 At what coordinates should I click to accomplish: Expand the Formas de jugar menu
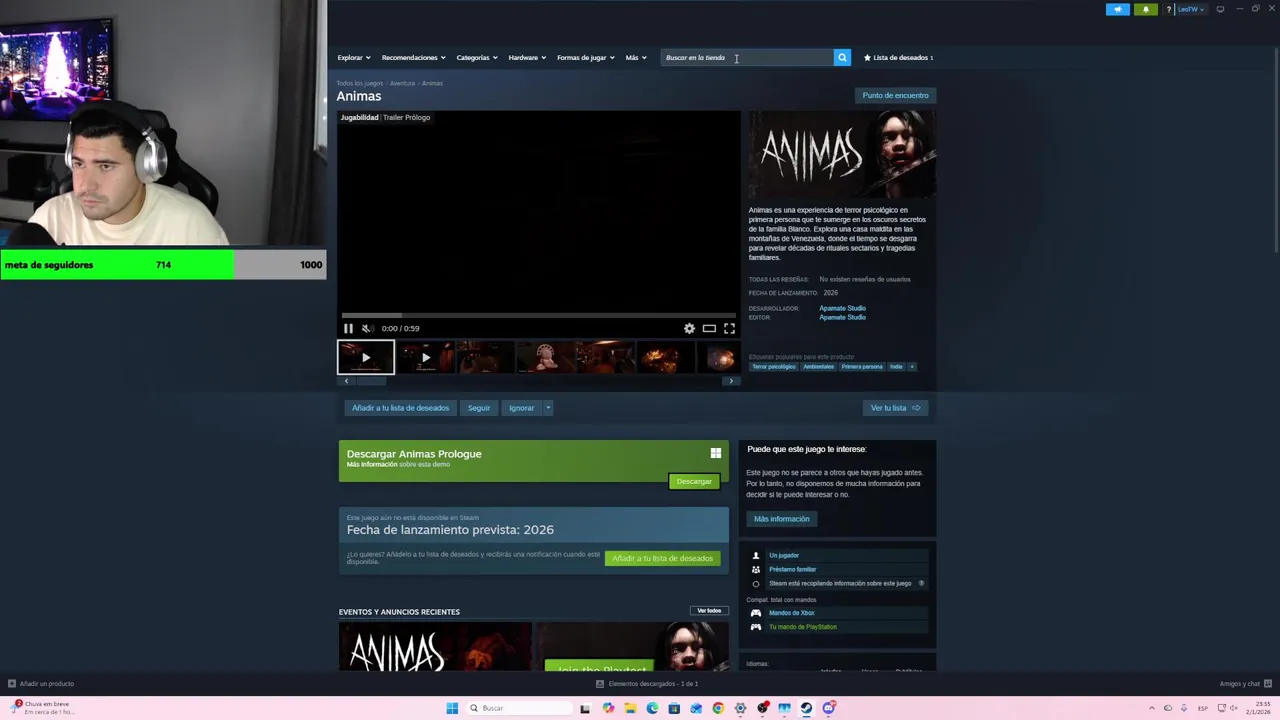pyautogui.click(x=585, y=57)
